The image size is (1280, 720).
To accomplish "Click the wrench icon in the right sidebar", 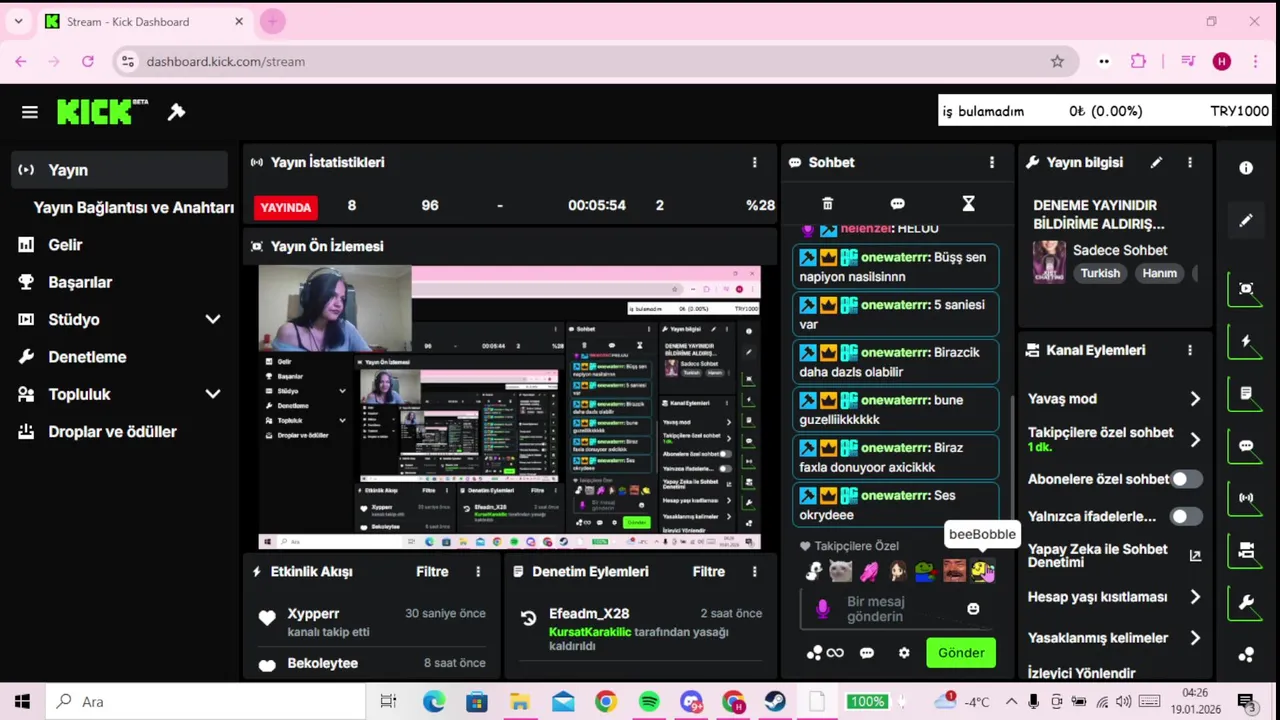I will point(1246,603).
